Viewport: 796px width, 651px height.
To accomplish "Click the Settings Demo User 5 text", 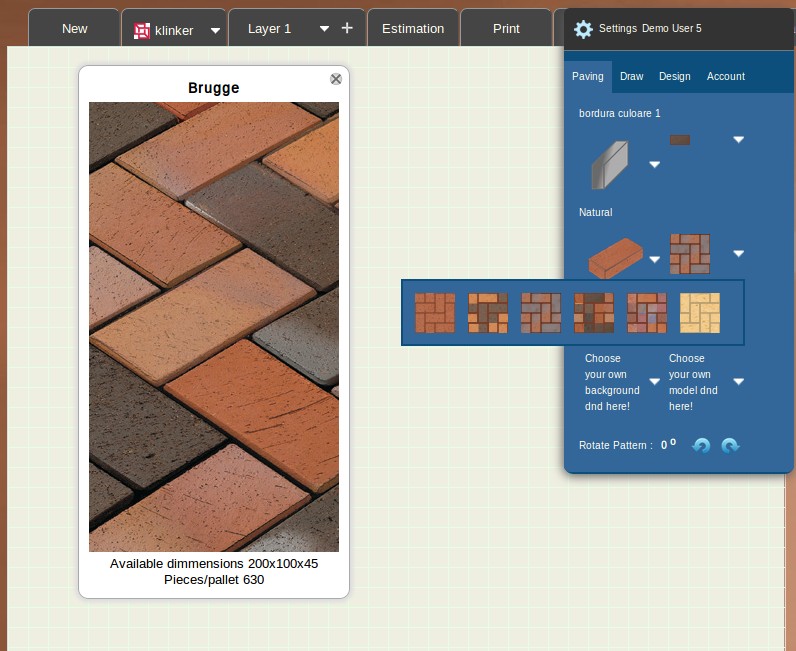I will (650, 28).
